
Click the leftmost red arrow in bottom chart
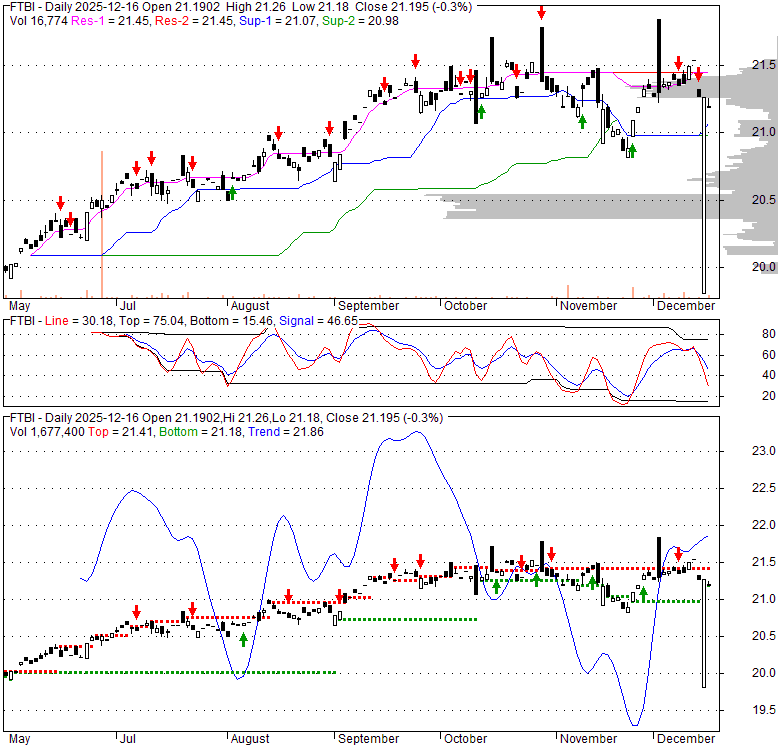[136, 612]
